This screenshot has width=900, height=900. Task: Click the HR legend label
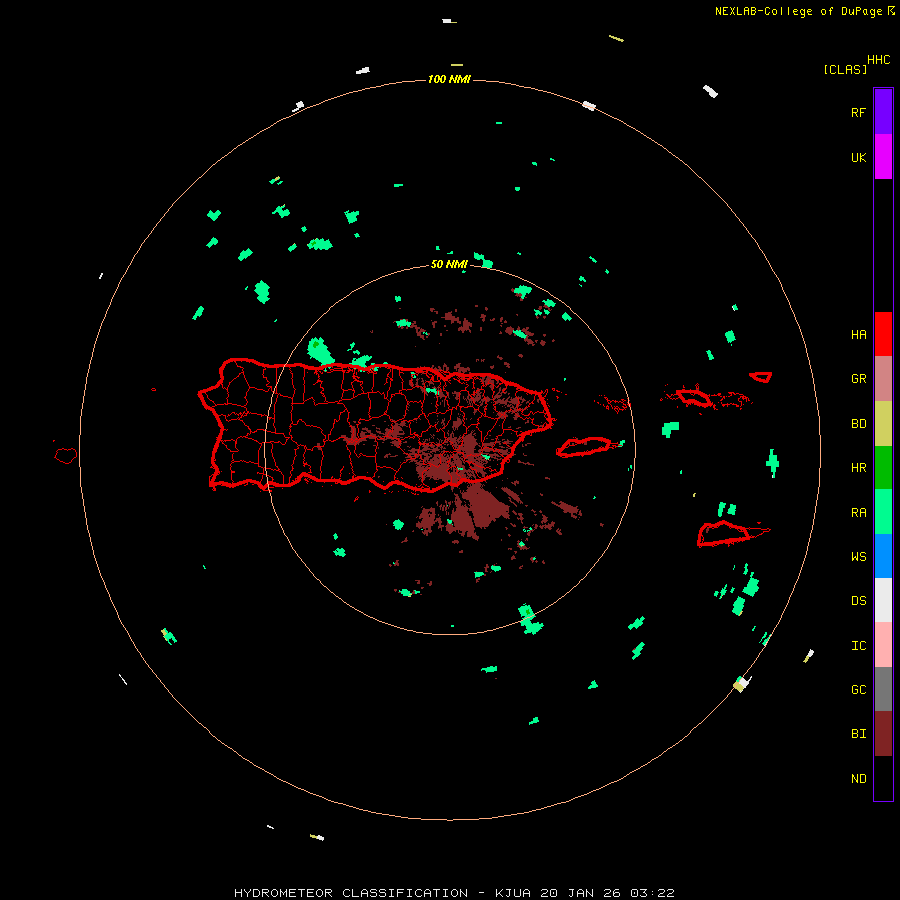tap(858, 468)
